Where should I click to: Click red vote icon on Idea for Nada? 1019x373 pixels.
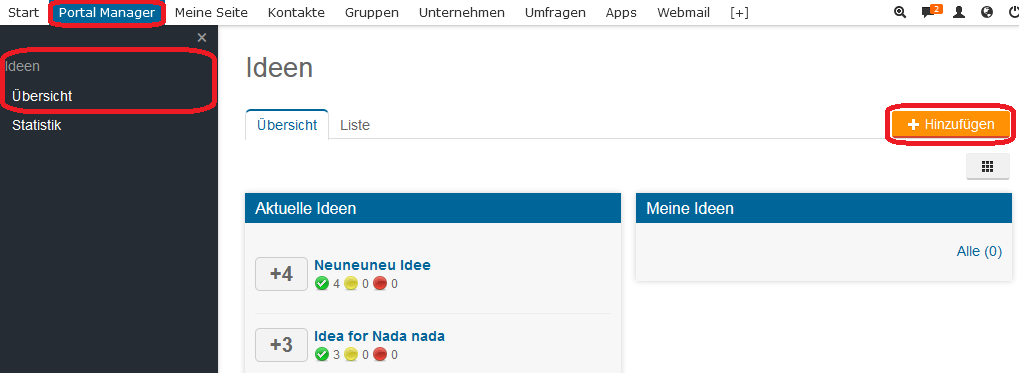(380, 355)
